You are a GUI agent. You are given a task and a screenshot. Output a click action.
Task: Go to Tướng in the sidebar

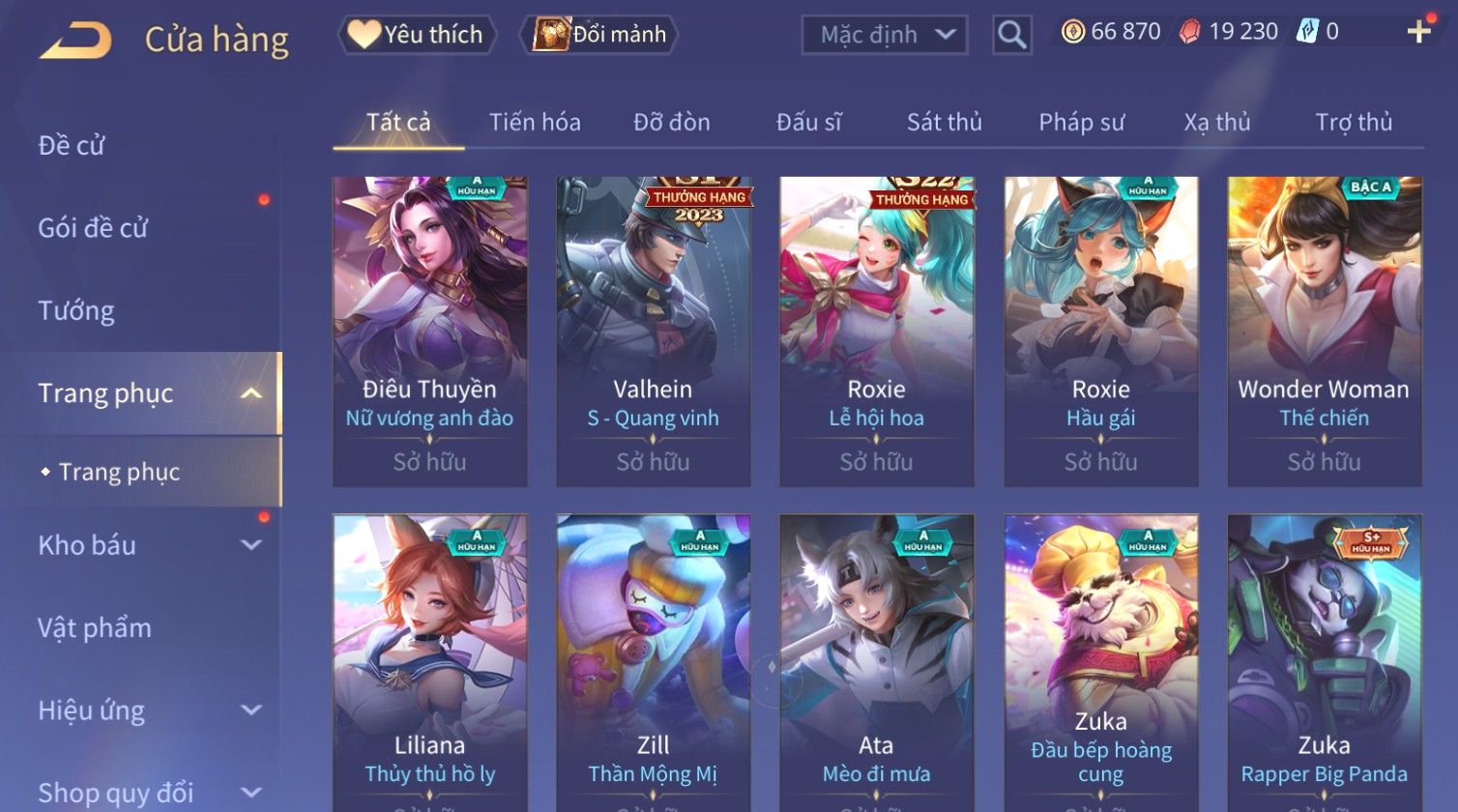point(76,311)
